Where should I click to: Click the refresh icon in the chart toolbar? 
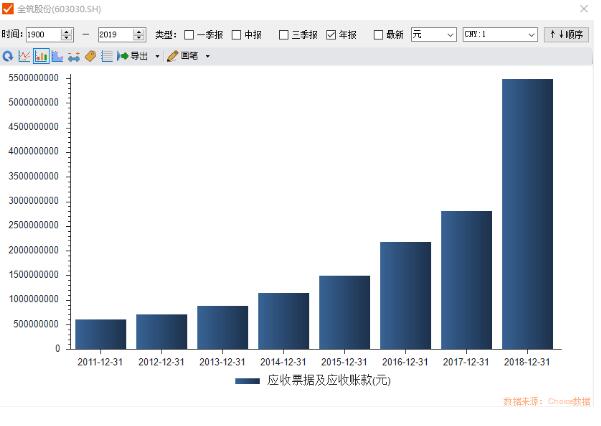pos(8,56)
